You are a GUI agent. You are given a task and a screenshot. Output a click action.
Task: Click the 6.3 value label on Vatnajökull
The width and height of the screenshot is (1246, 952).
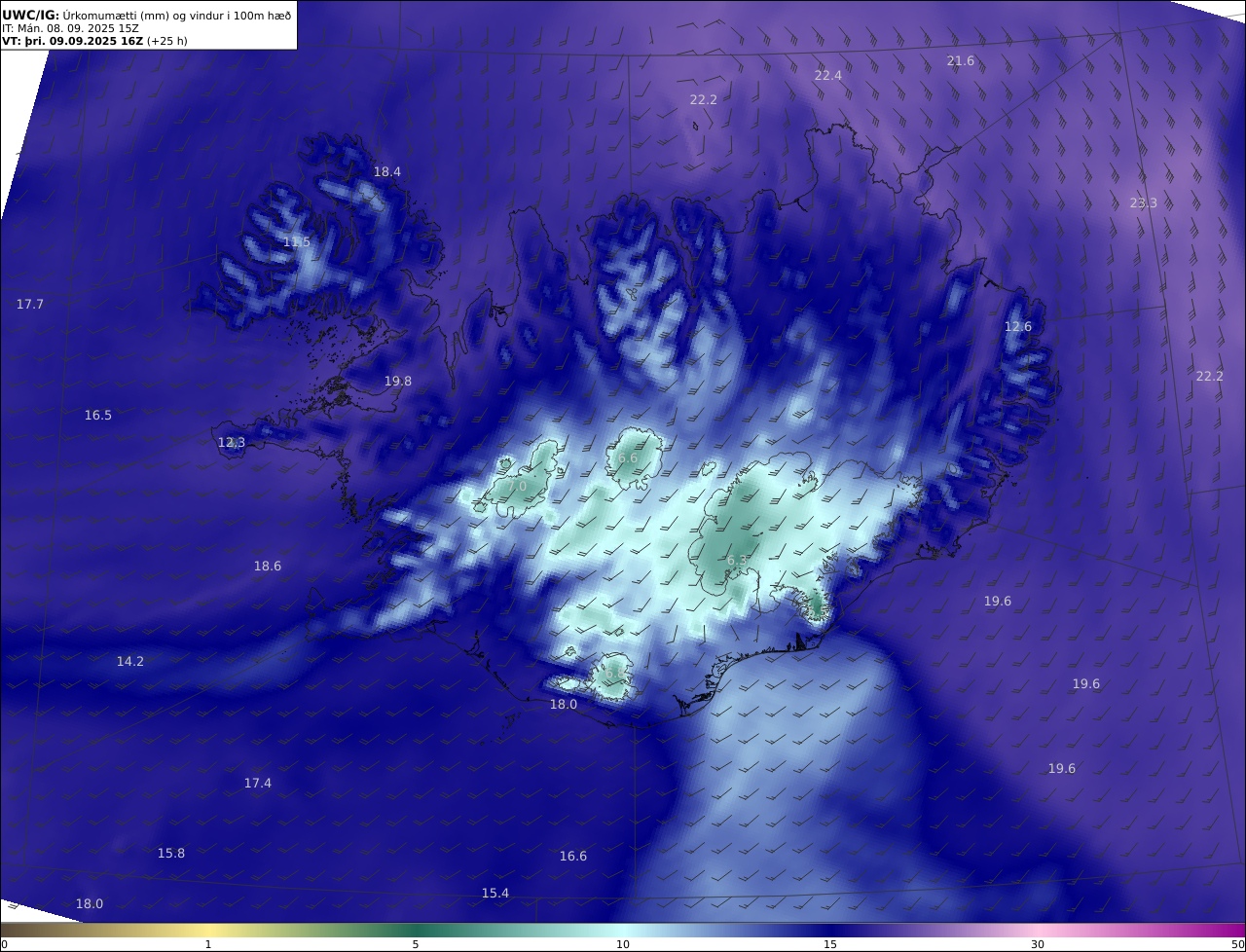click(737, 560)
